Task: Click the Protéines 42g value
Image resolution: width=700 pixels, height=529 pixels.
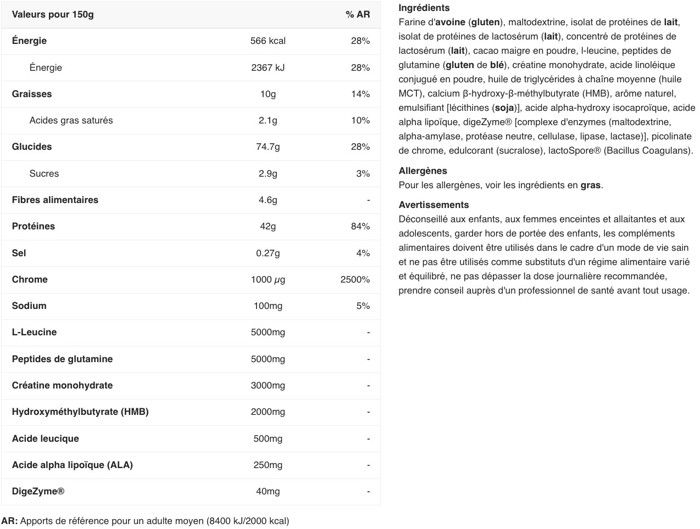Action: click(x=266, y=226)
